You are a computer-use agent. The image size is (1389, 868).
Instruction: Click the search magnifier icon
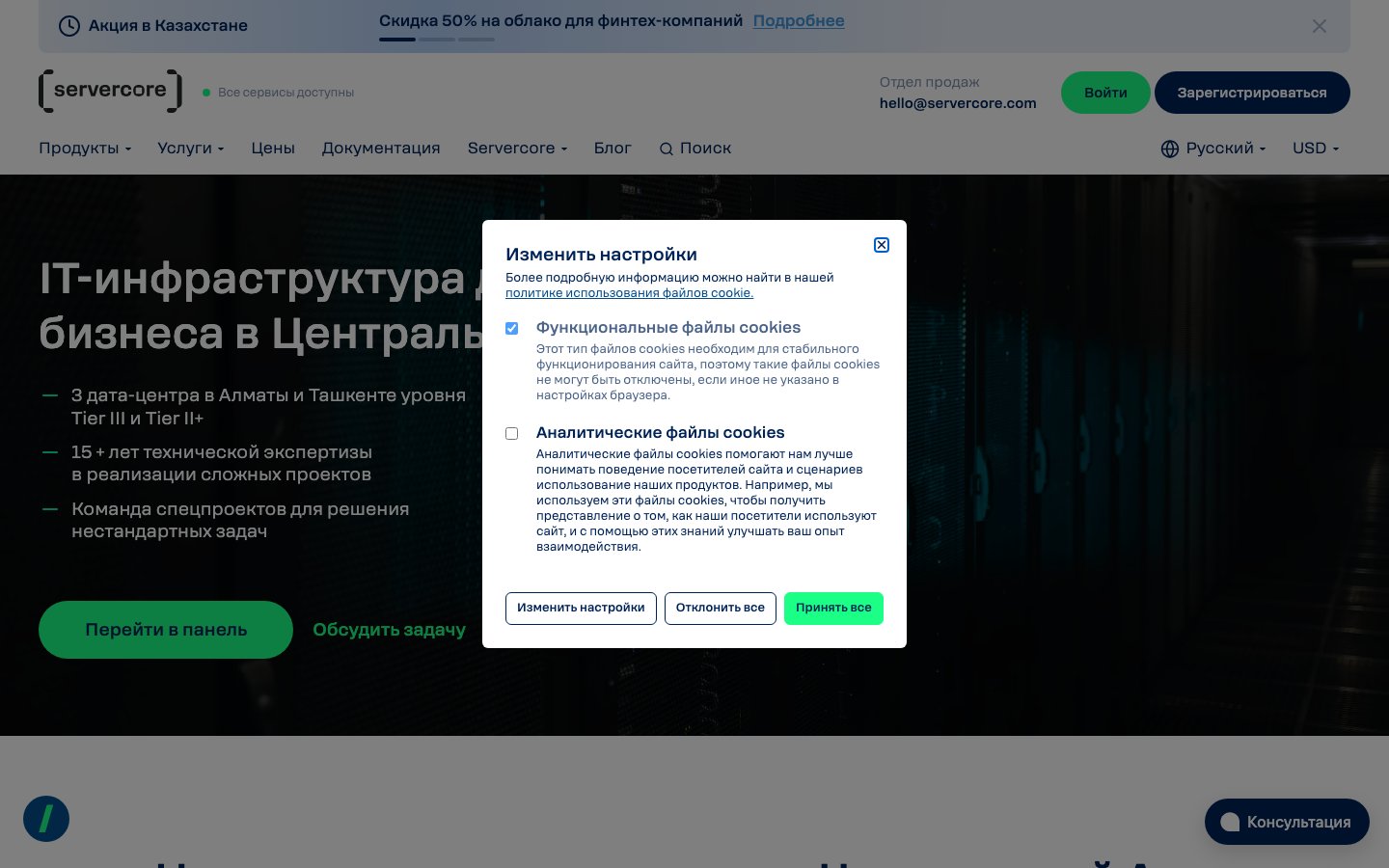(x=666, y=149)
